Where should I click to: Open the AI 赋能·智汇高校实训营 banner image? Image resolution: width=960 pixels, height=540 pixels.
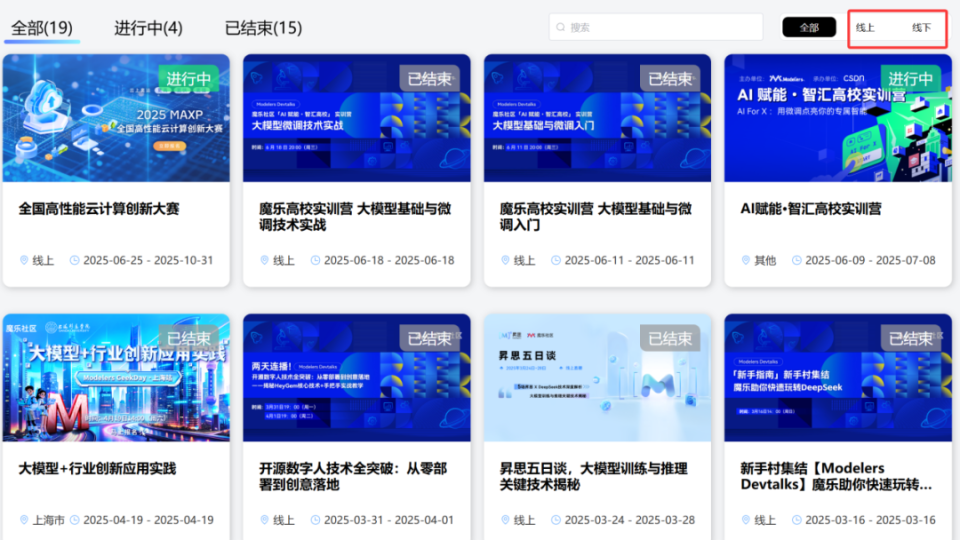pos(838,118)
